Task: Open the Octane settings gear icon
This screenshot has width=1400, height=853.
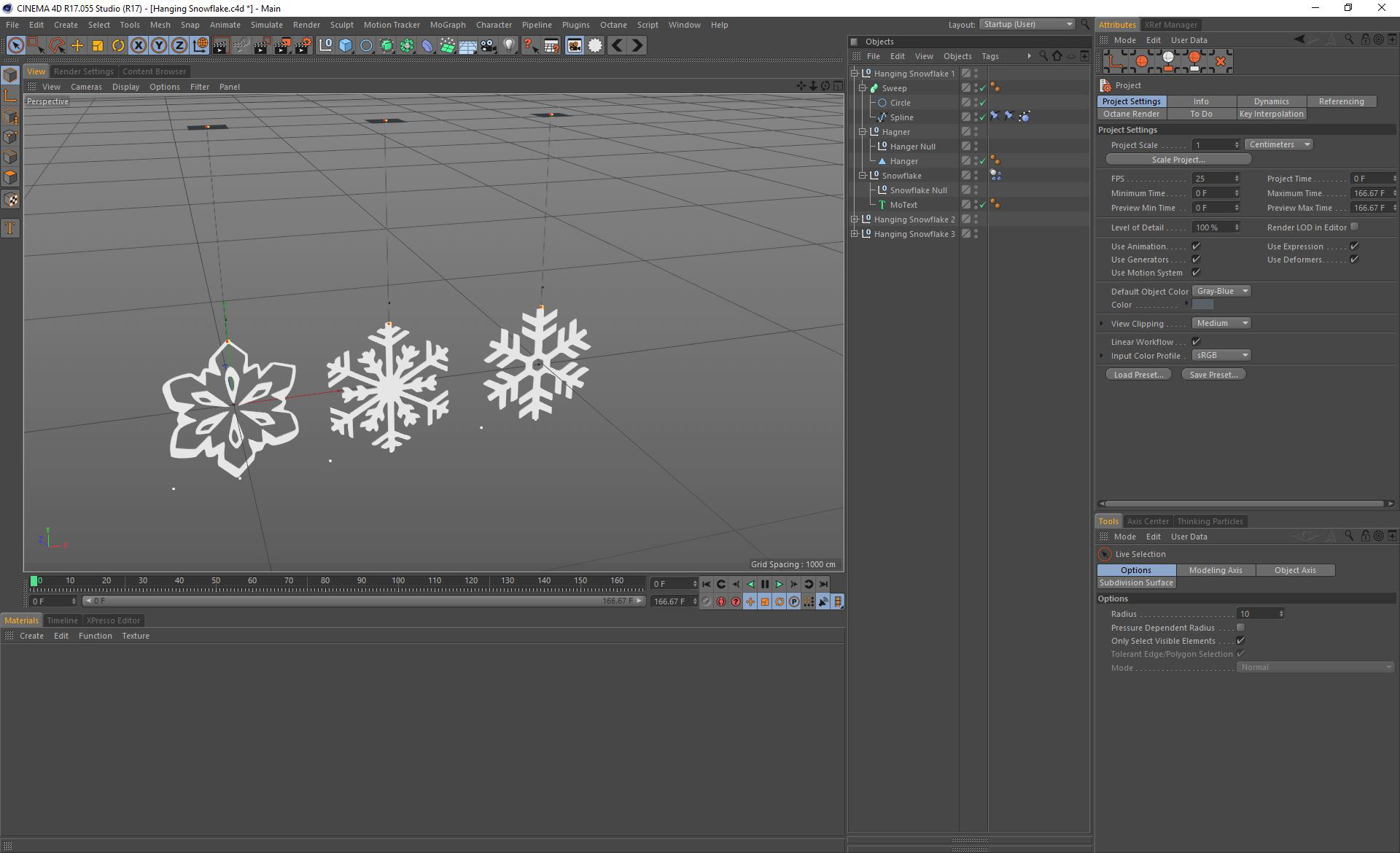Action: click(595, 45)
